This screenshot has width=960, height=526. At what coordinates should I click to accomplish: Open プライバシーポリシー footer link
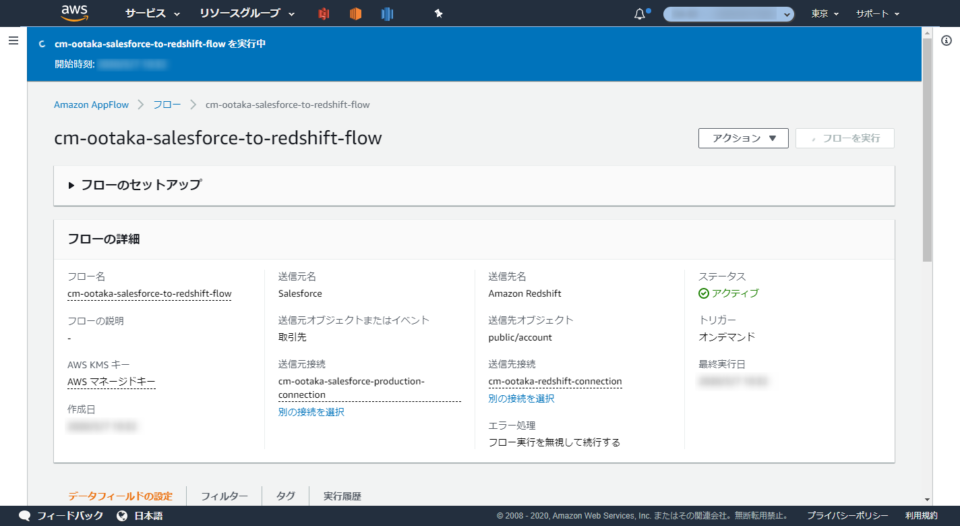pos(847,516)
